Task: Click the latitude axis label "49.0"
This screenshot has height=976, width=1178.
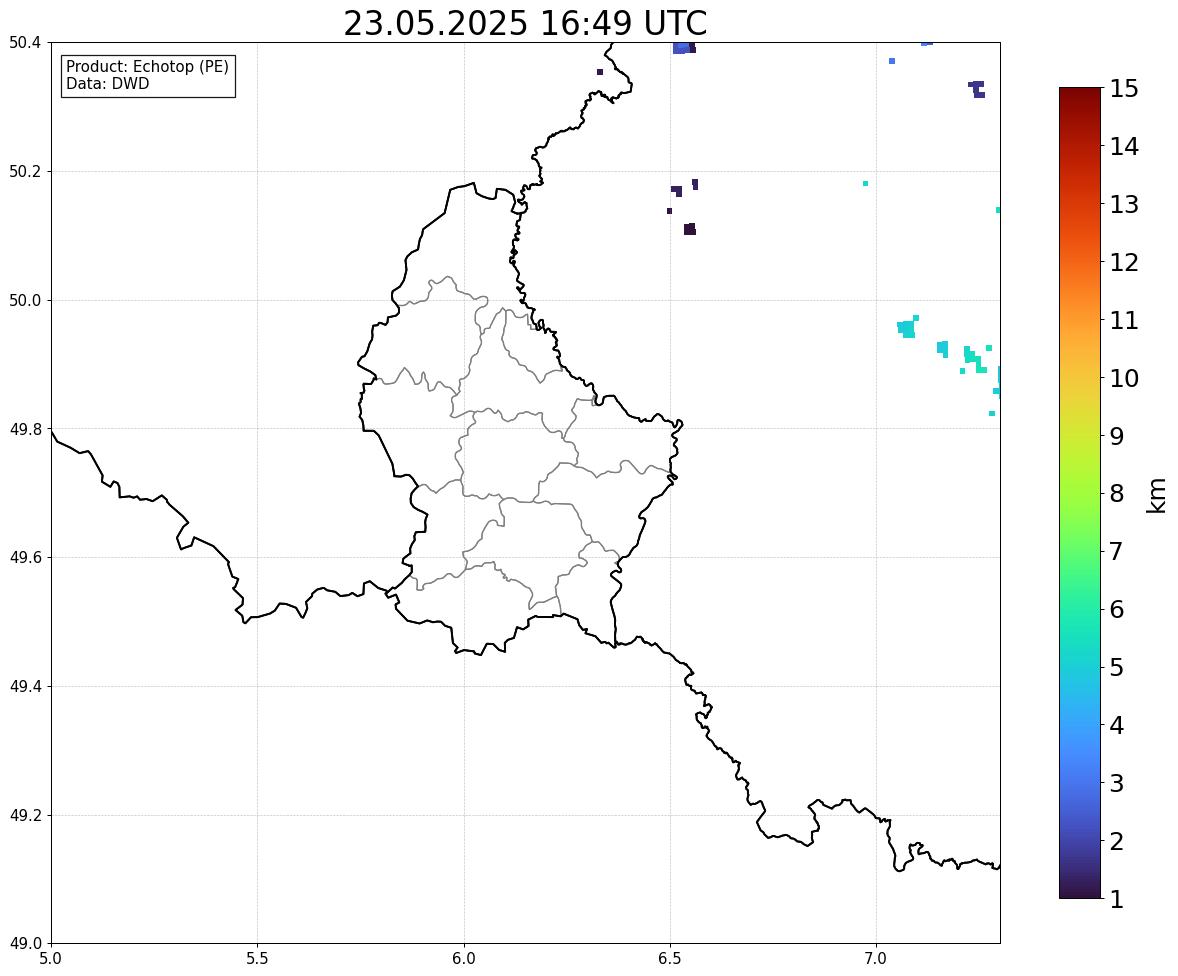Action: tap(25, 944)
